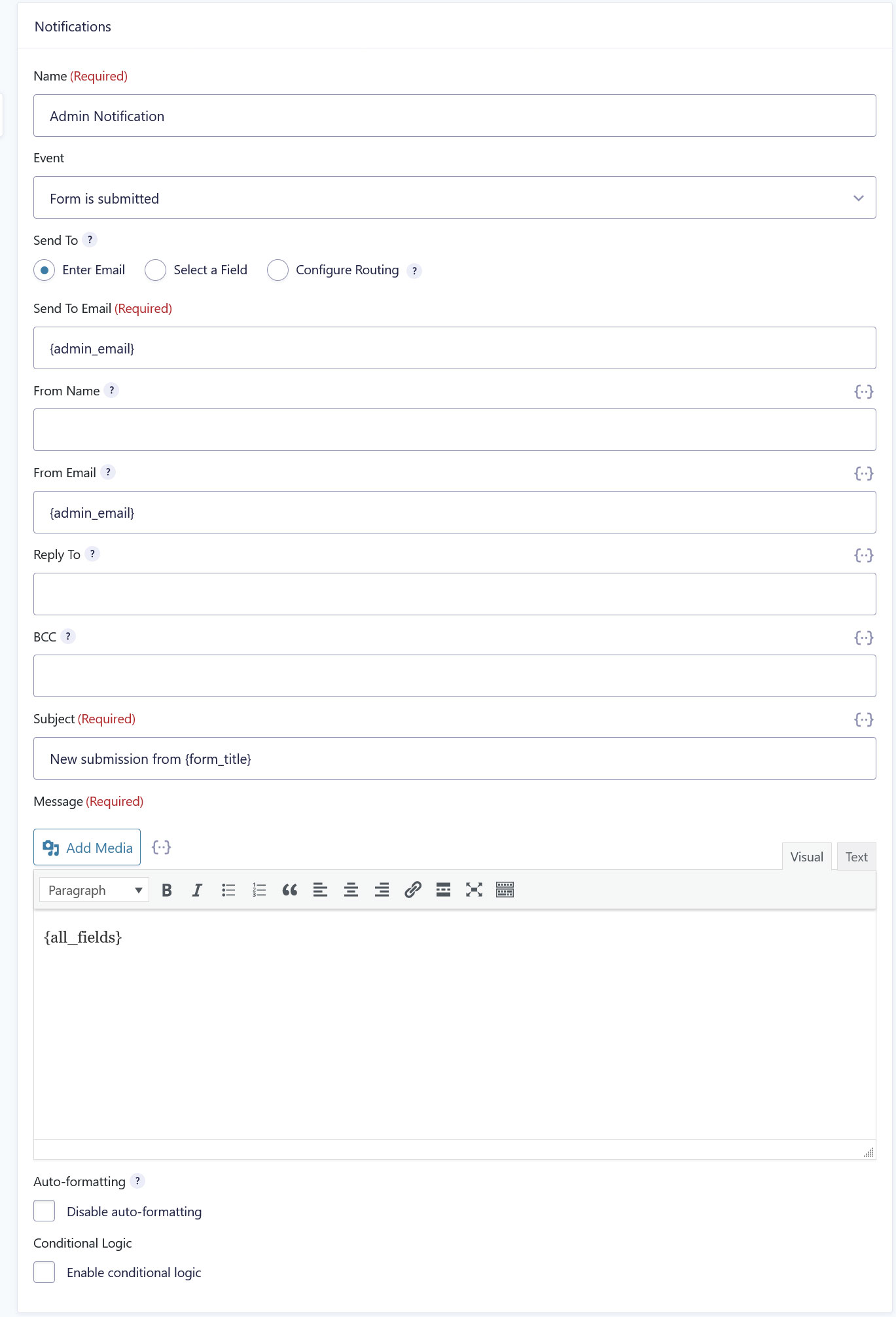
Task: Center align the message text
Action: tap(351, 890)
